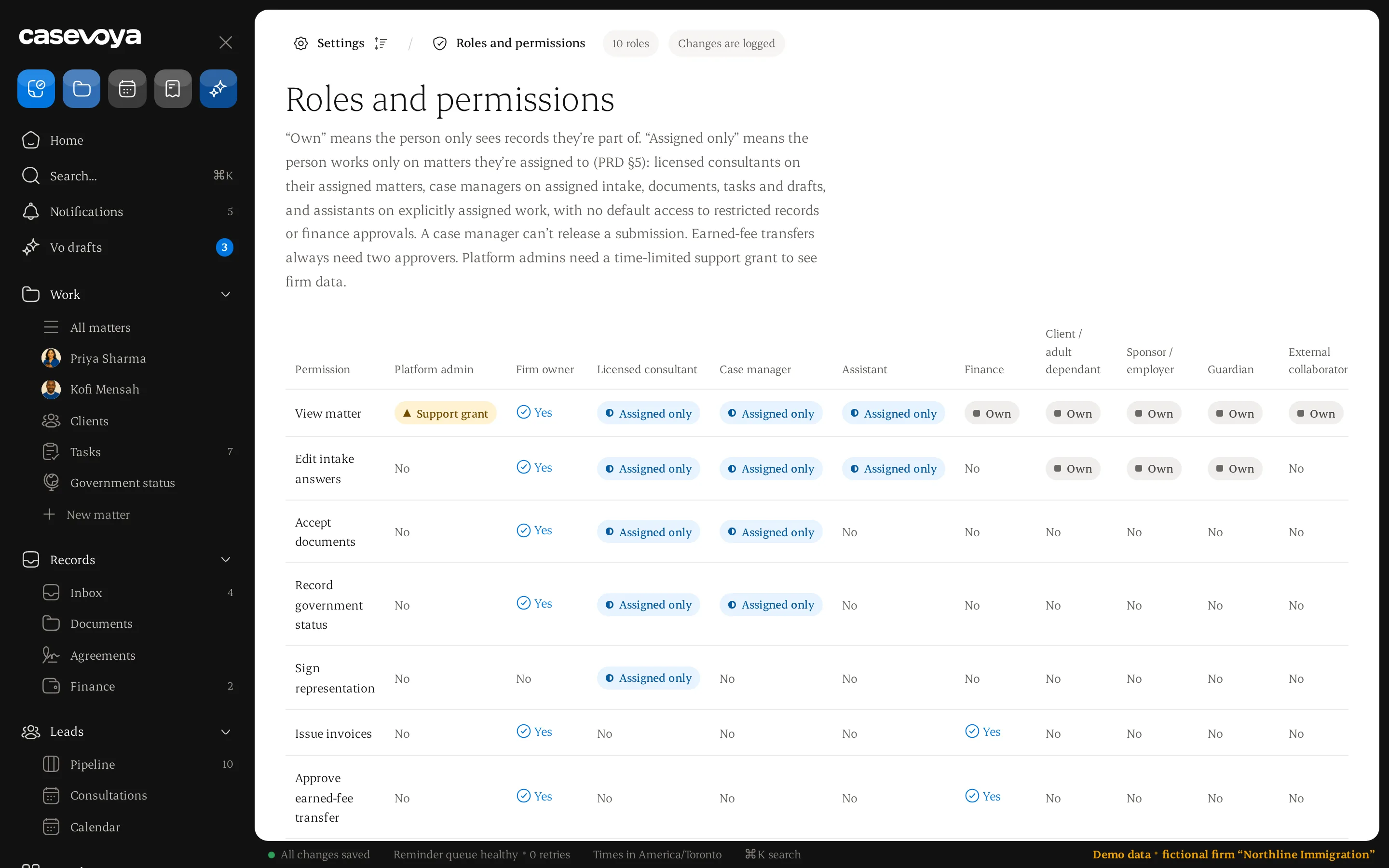Open Priya Sharma's matter
The image size is (1389, 868).
coord(138,358)
